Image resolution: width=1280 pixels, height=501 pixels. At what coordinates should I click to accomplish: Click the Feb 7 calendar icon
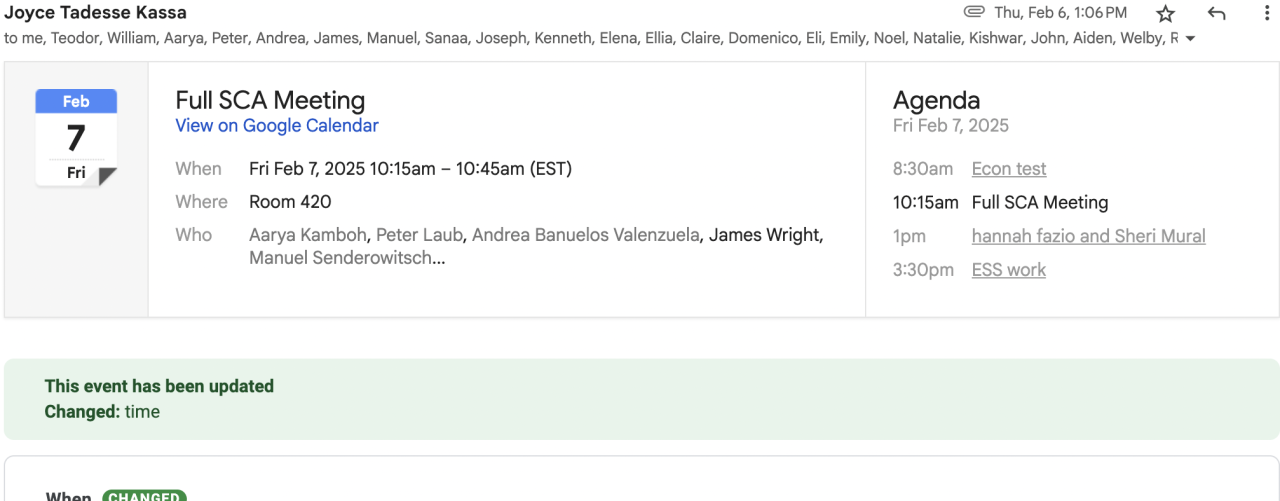(x=76, y=137)
